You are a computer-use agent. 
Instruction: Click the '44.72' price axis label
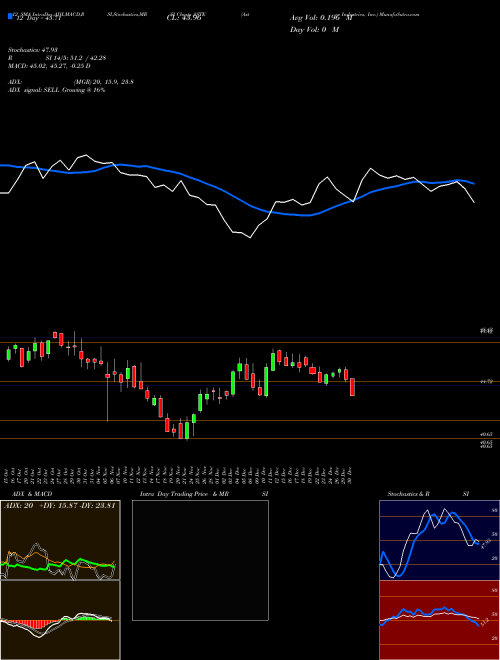click(486, 382)
